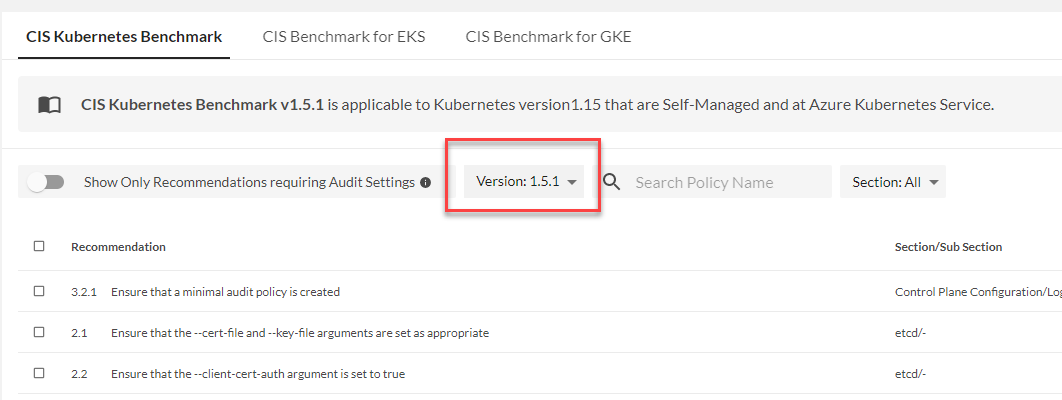Go to CIS Benchmark for GKE tab

(x=548, y=37)
